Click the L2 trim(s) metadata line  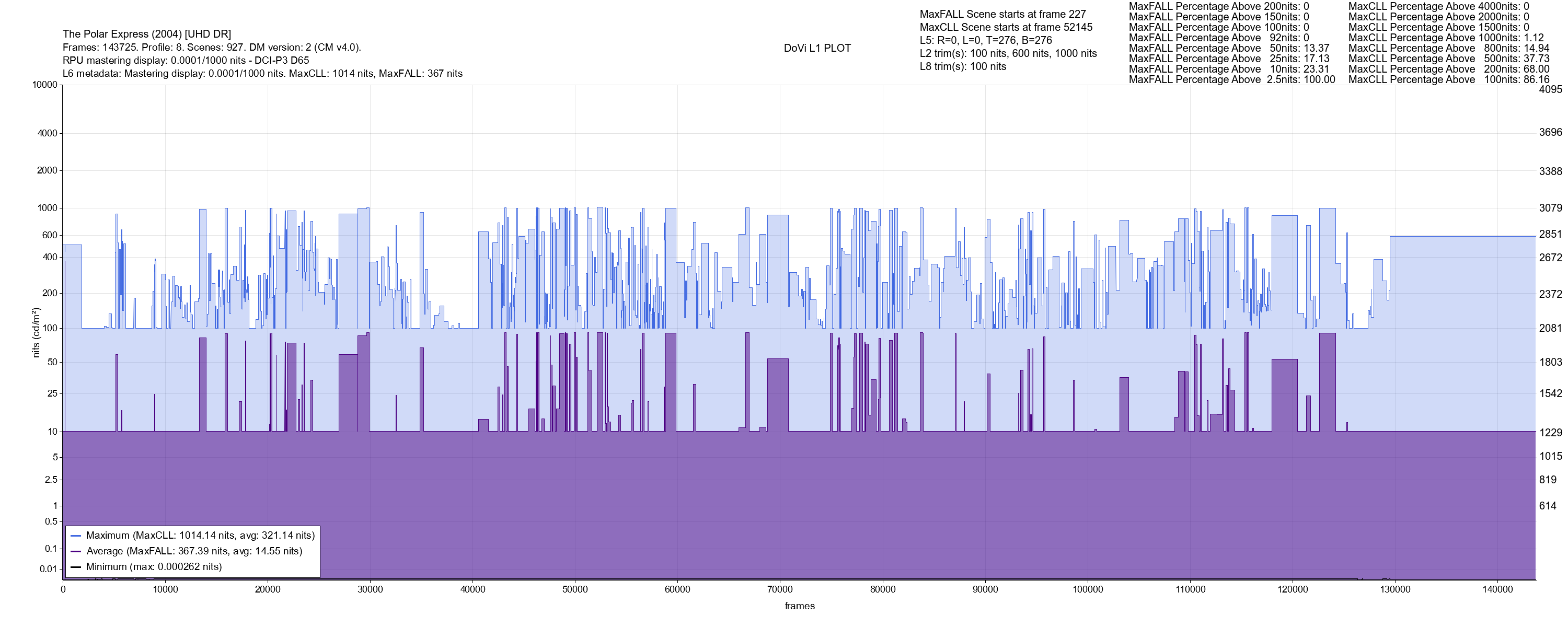point(1008,54)
